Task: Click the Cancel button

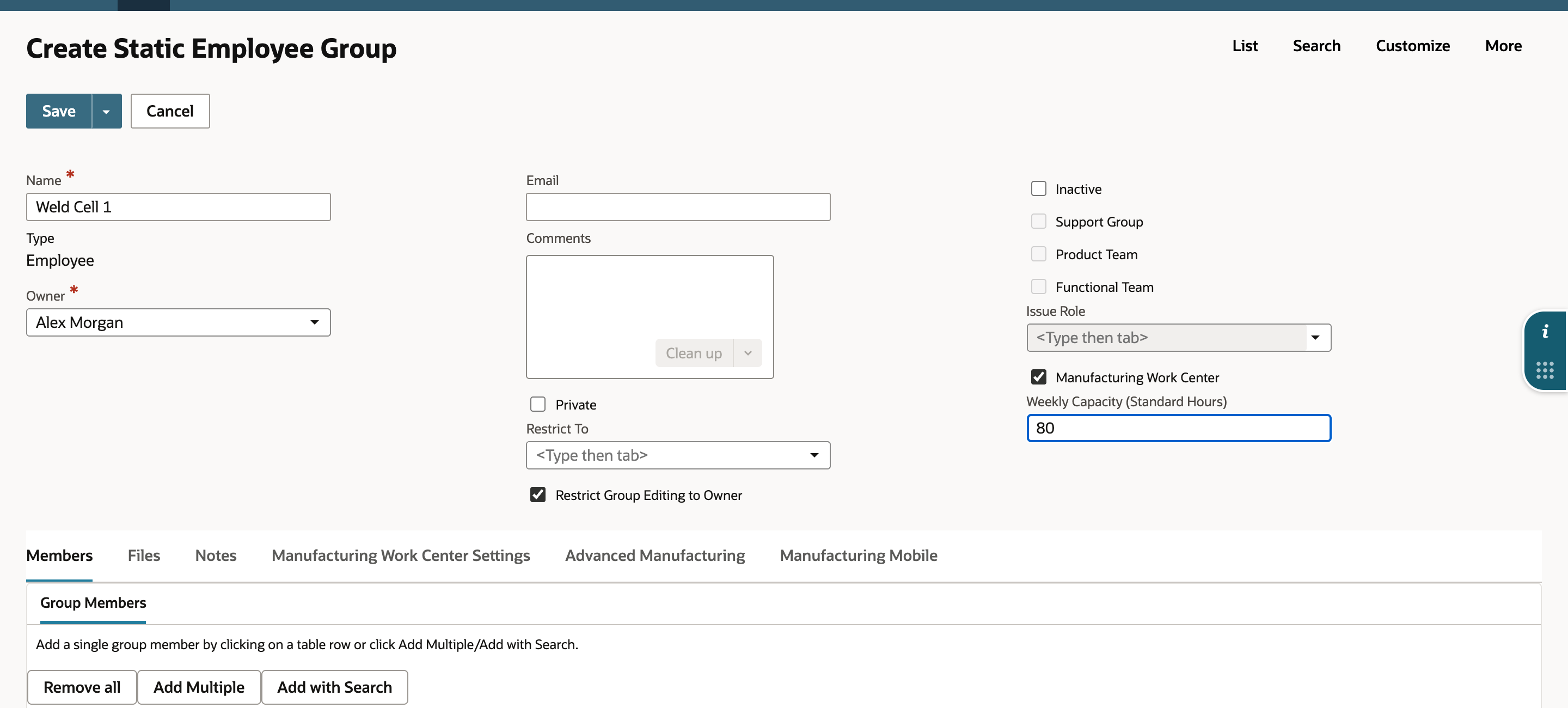Action: coord(170,112)
